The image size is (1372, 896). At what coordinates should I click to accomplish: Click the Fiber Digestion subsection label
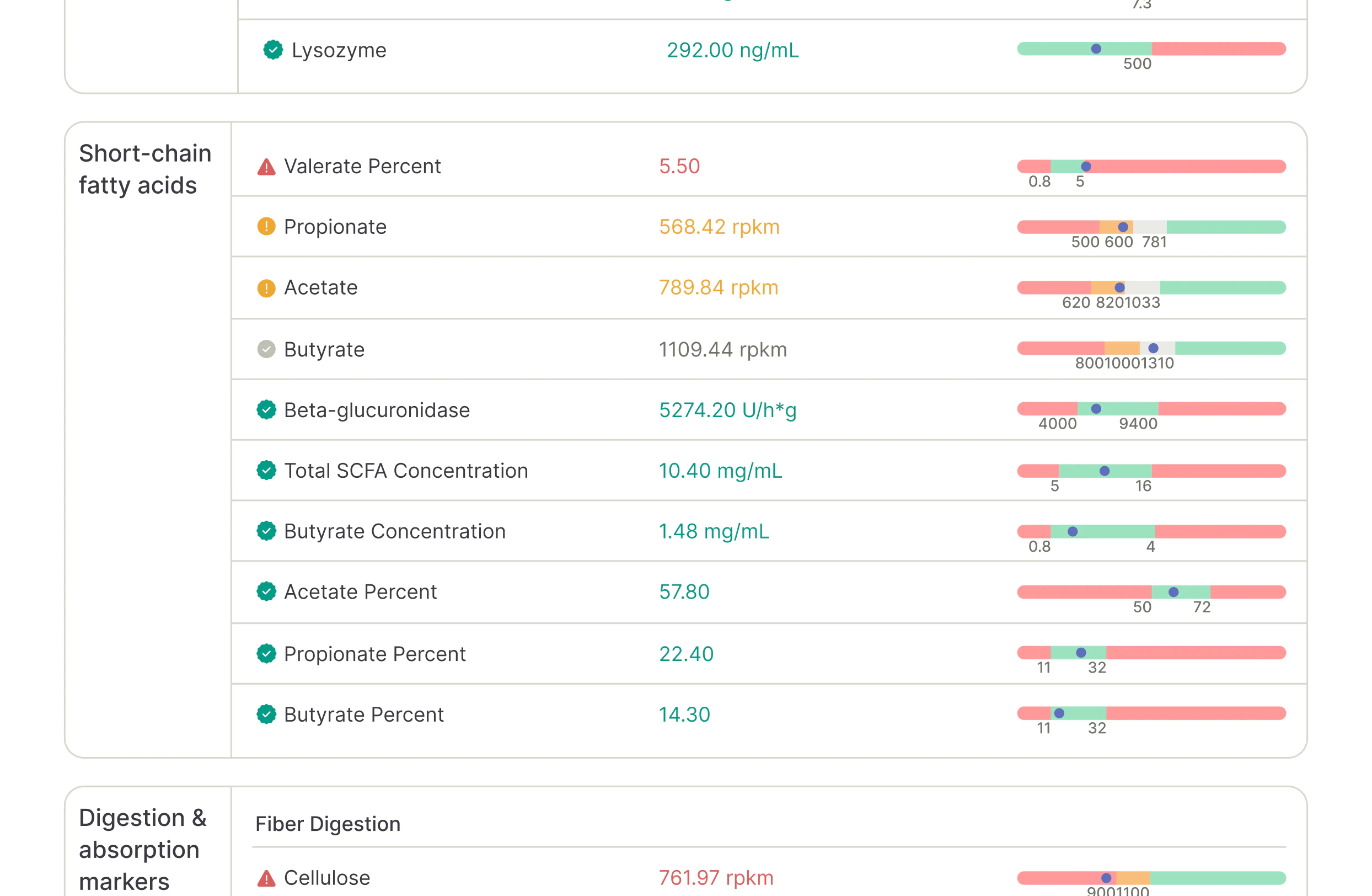point(328,823)
